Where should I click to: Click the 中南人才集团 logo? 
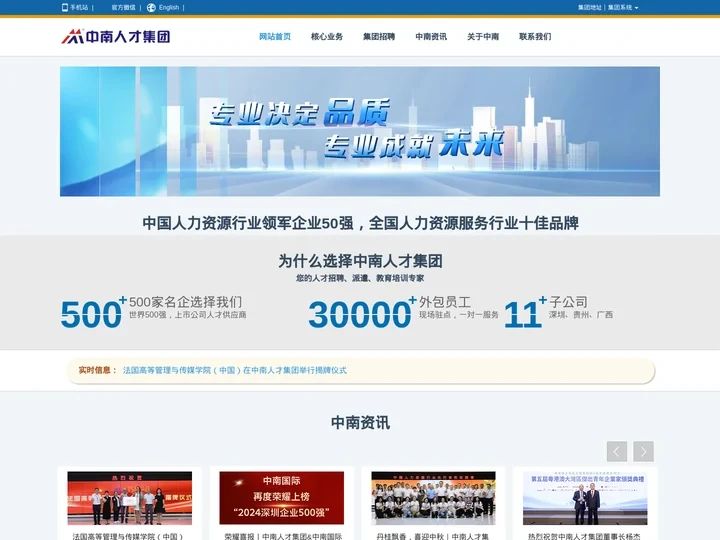[x=116, y=36]
